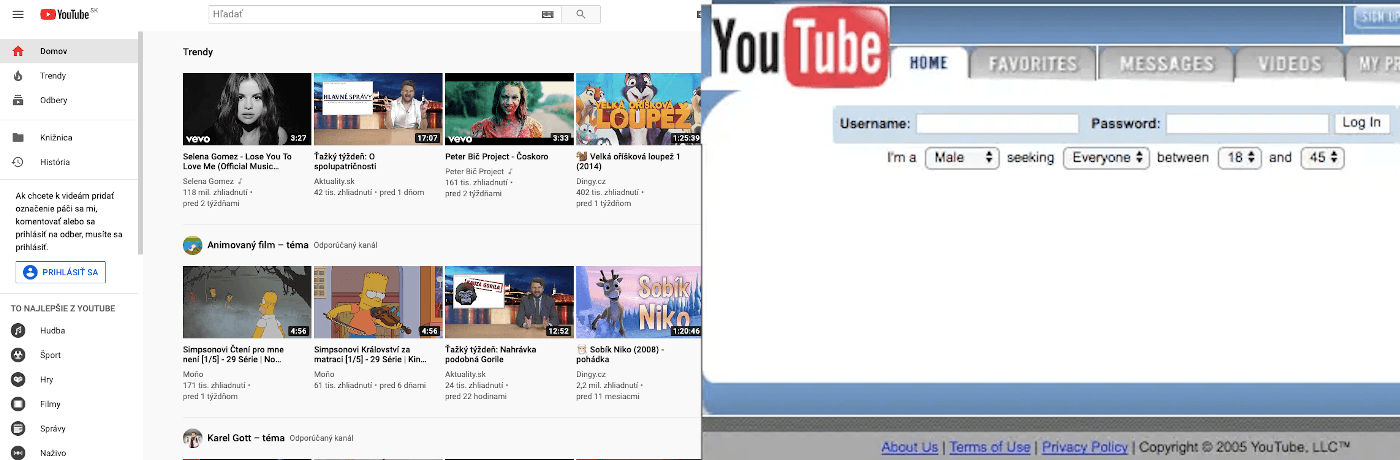Select Hudba music category icon
Image resolution: width=1400 pixels, height=460 pixels.
click(x=18, y=331)
